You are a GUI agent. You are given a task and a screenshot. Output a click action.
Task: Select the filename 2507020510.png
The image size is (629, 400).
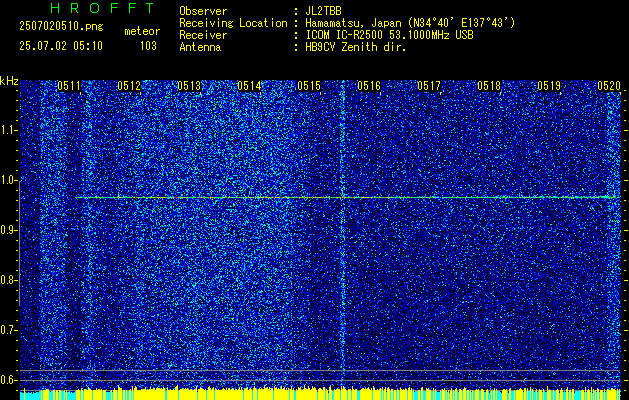[61, 27]
